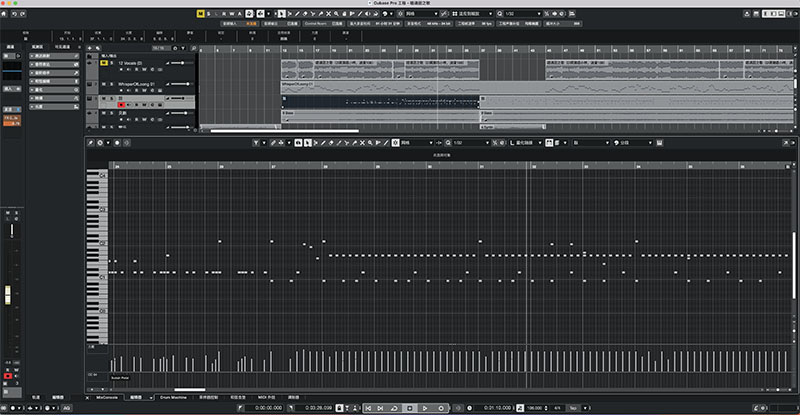
Task: Click the transport Stop button
Action: click(x=410, y=408)
